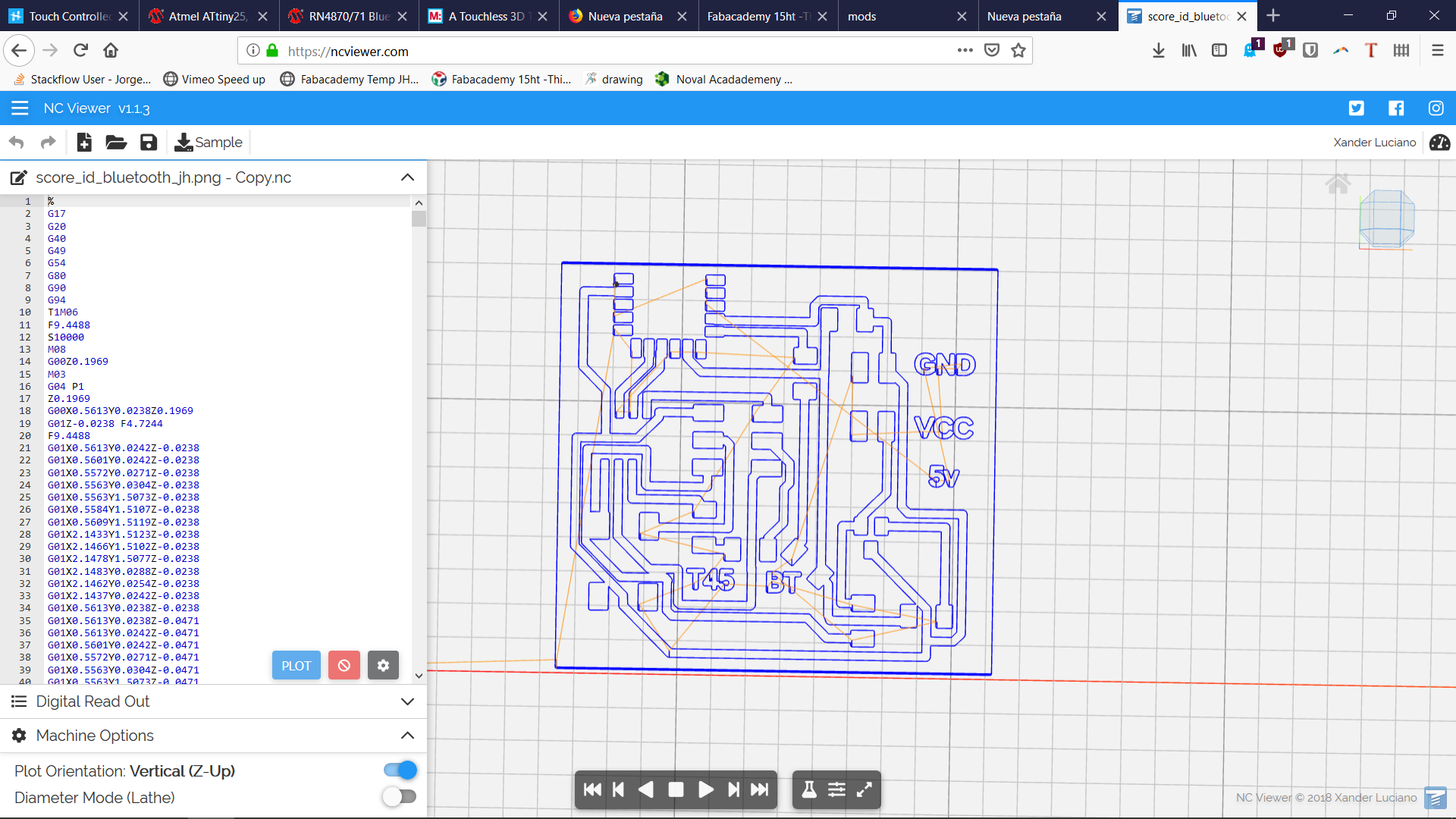The height and width of the screenshot is (819, 1456).
Task: Click fullscreen expand icon in playback bar
Action: 864,789
